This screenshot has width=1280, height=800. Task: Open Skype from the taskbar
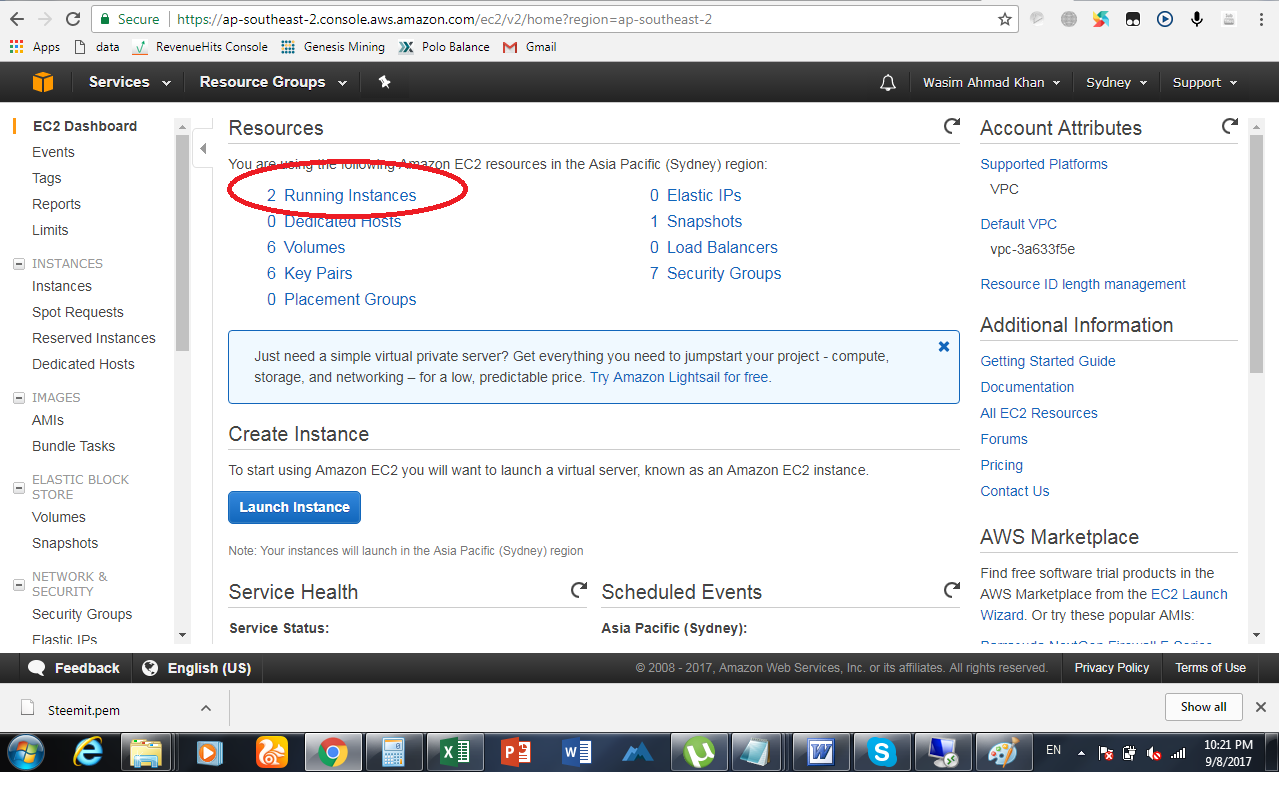click(x=881, y=752)
